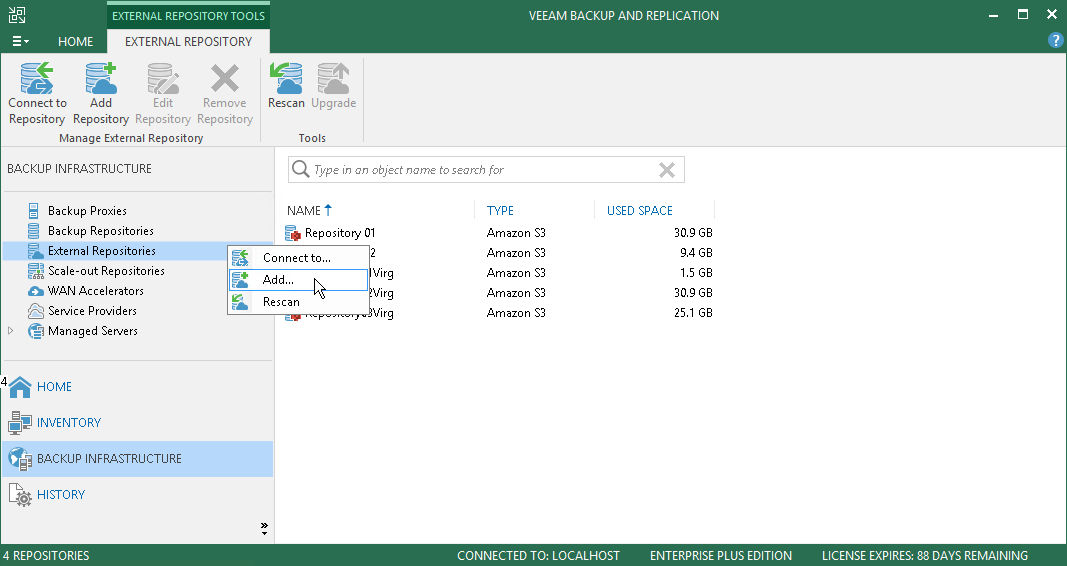Click the application logo icon
This screenshot has height=566, width=1067.
[x=17, y=15]
